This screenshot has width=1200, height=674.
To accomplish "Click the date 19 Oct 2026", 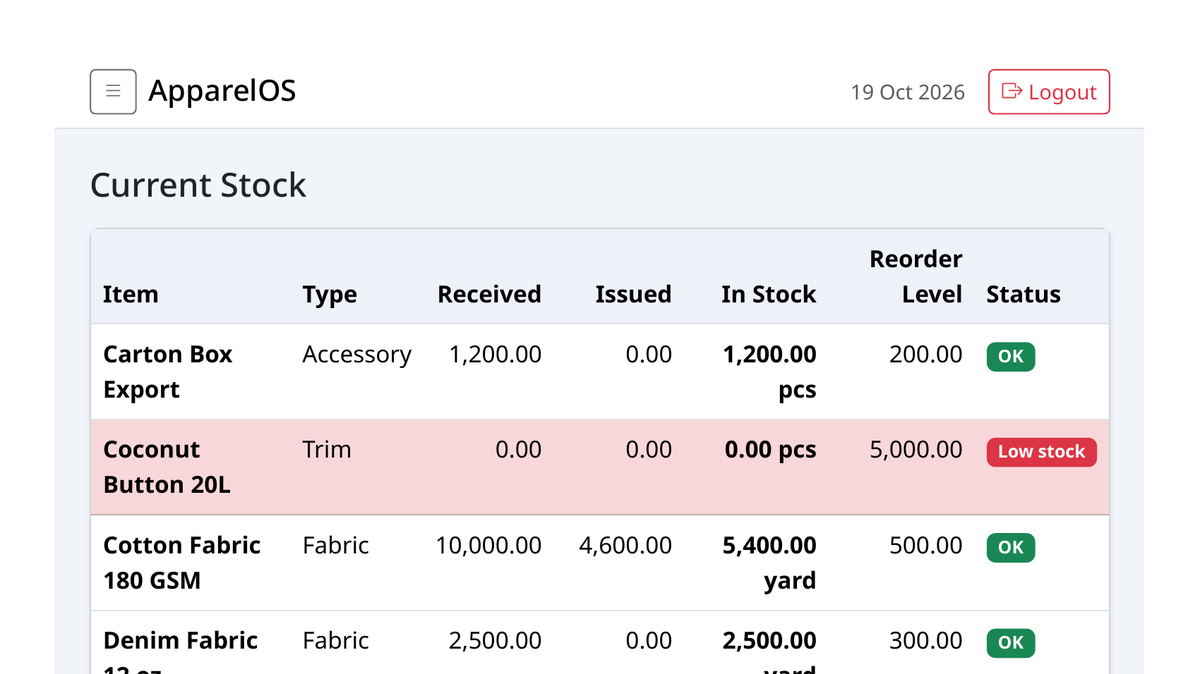I will [x=908, y=92].
